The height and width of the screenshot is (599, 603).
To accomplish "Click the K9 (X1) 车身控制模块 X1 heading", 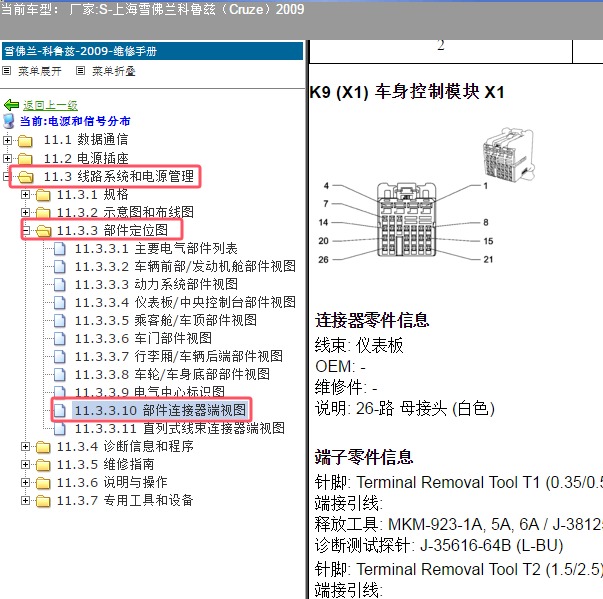I will 407,92.
